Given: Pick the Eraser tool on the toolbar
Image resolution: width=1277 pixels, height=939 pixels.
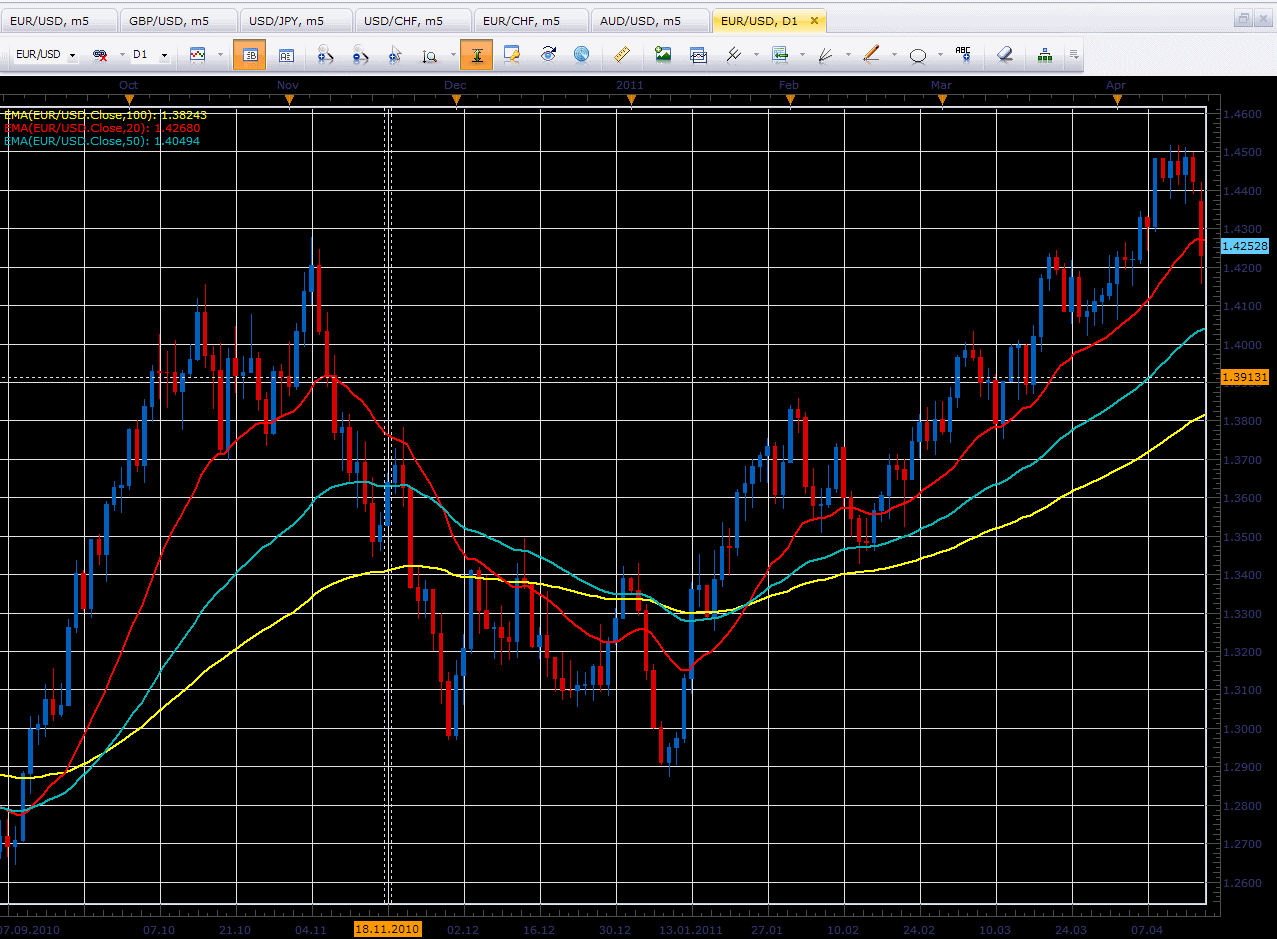Looking at the screenshot, I should (x=1004, y=55).
